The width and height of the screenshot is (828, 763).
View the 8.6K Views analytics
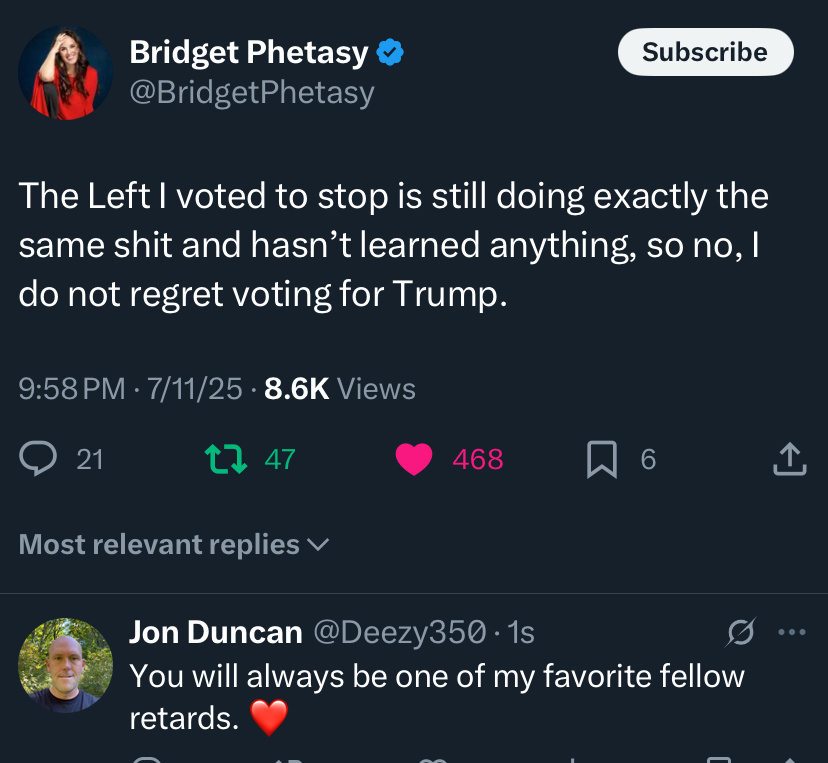[340, 389]
